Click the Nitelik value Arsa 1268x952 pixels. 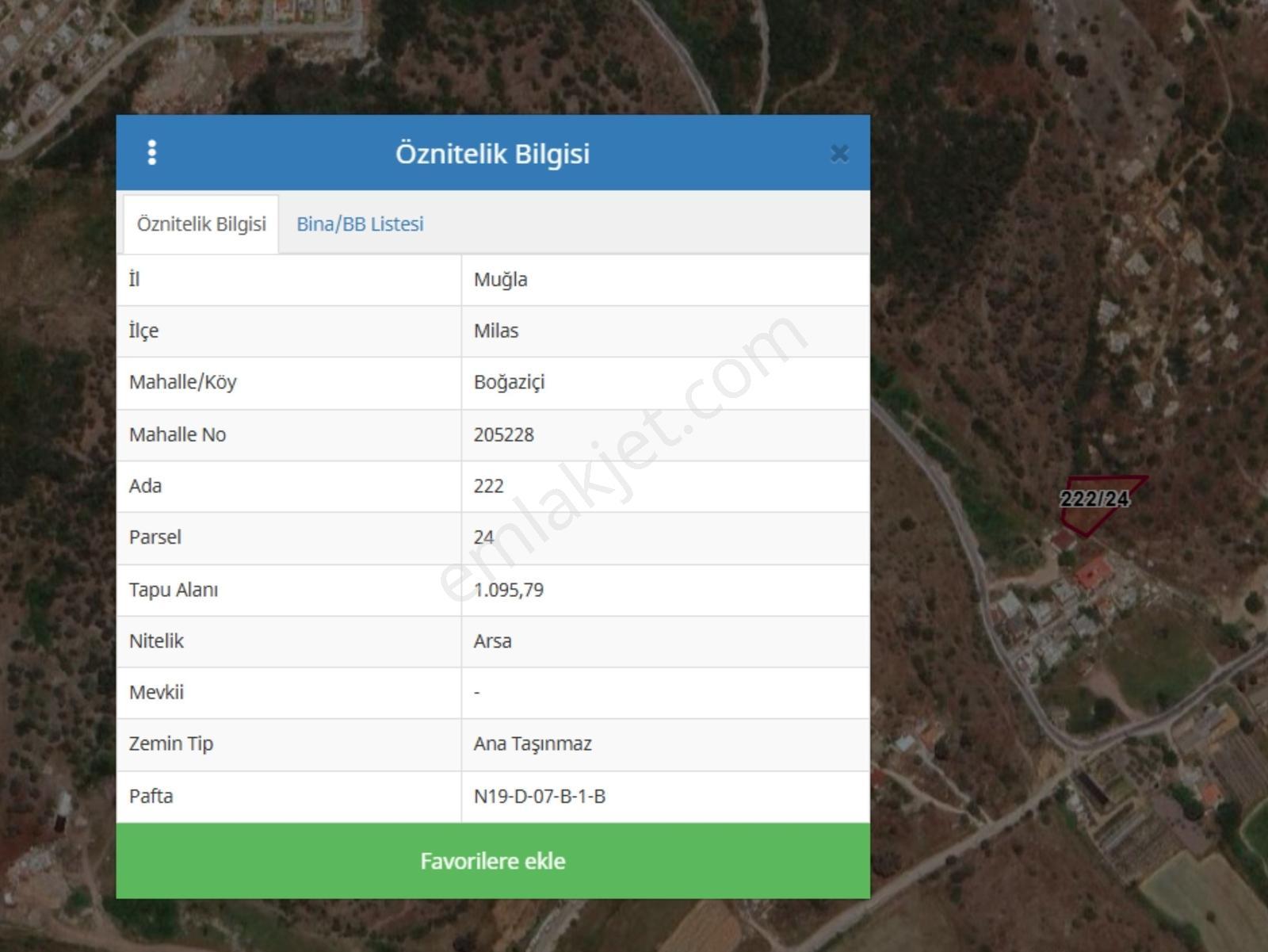point(493,641)
